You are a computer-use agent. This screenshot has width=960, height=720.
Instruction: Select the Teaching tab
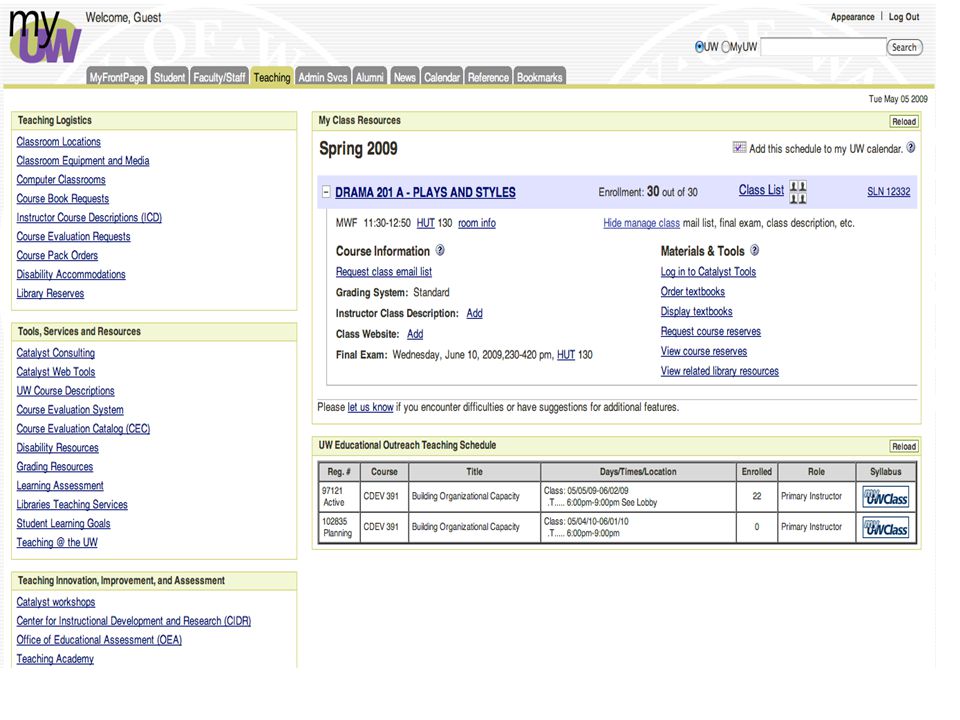(x=272, y=77)
